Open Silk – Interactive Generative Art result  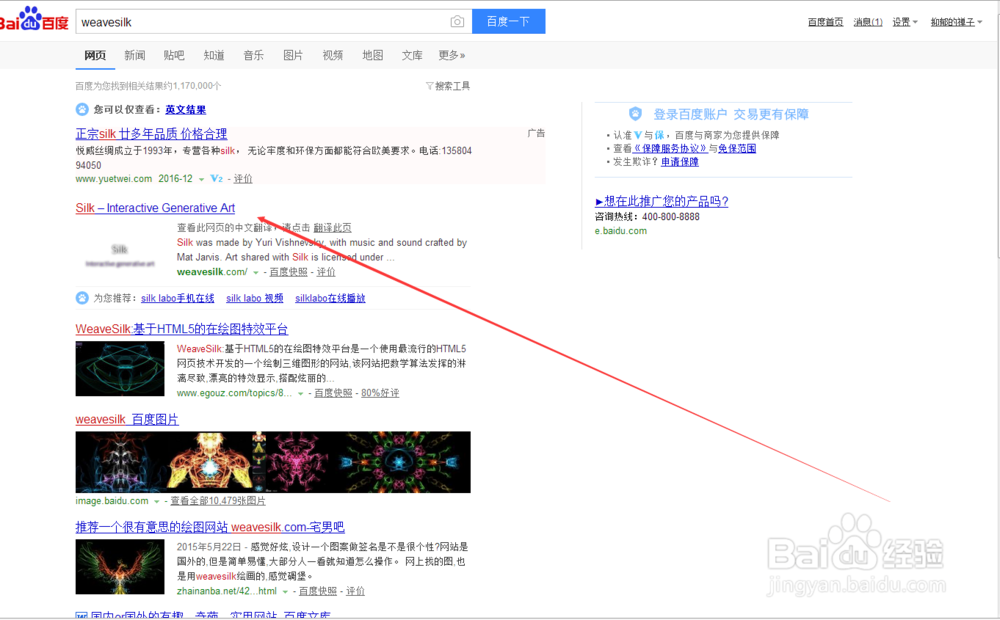[155, 208]
